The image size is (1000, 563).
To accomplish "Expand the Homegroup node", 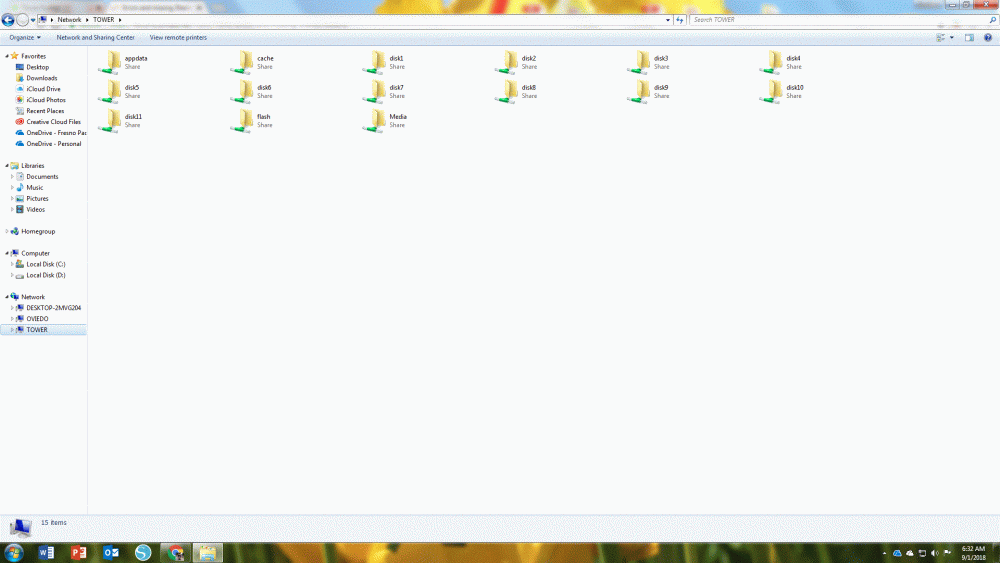I will click(7, 231).
